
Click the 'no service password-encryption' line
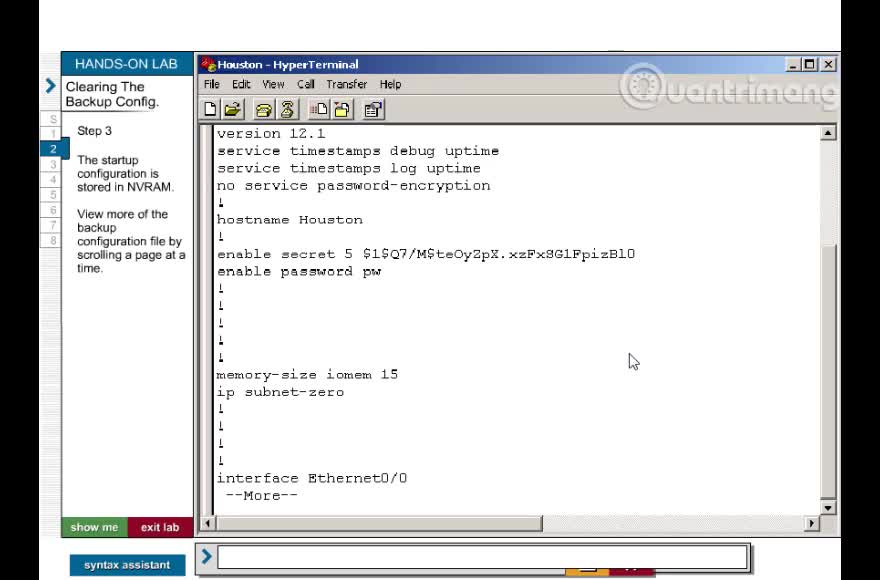[x=354, y=185]
